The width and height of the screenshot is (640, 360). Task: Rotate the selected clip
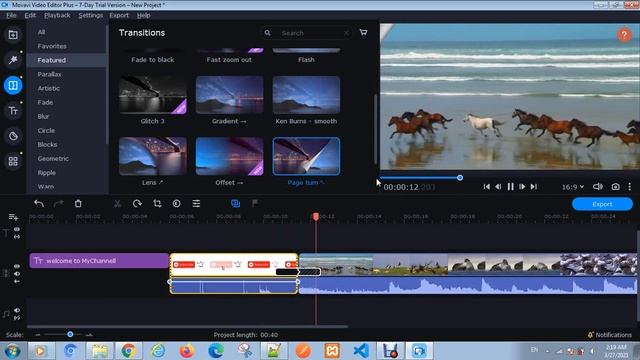[137, 203]
